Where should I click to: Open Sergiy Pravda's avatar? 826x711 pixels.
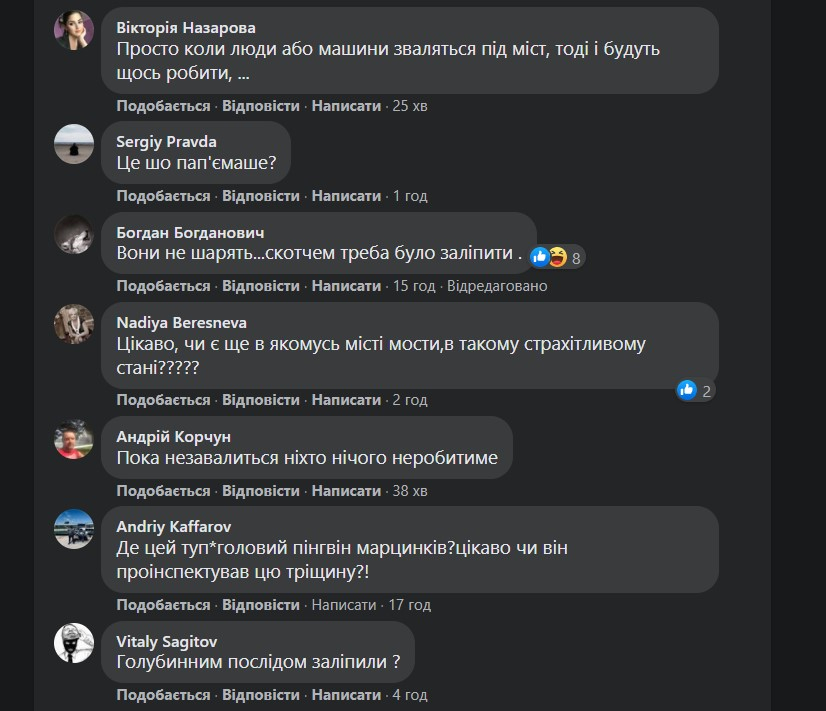[74, 144]
